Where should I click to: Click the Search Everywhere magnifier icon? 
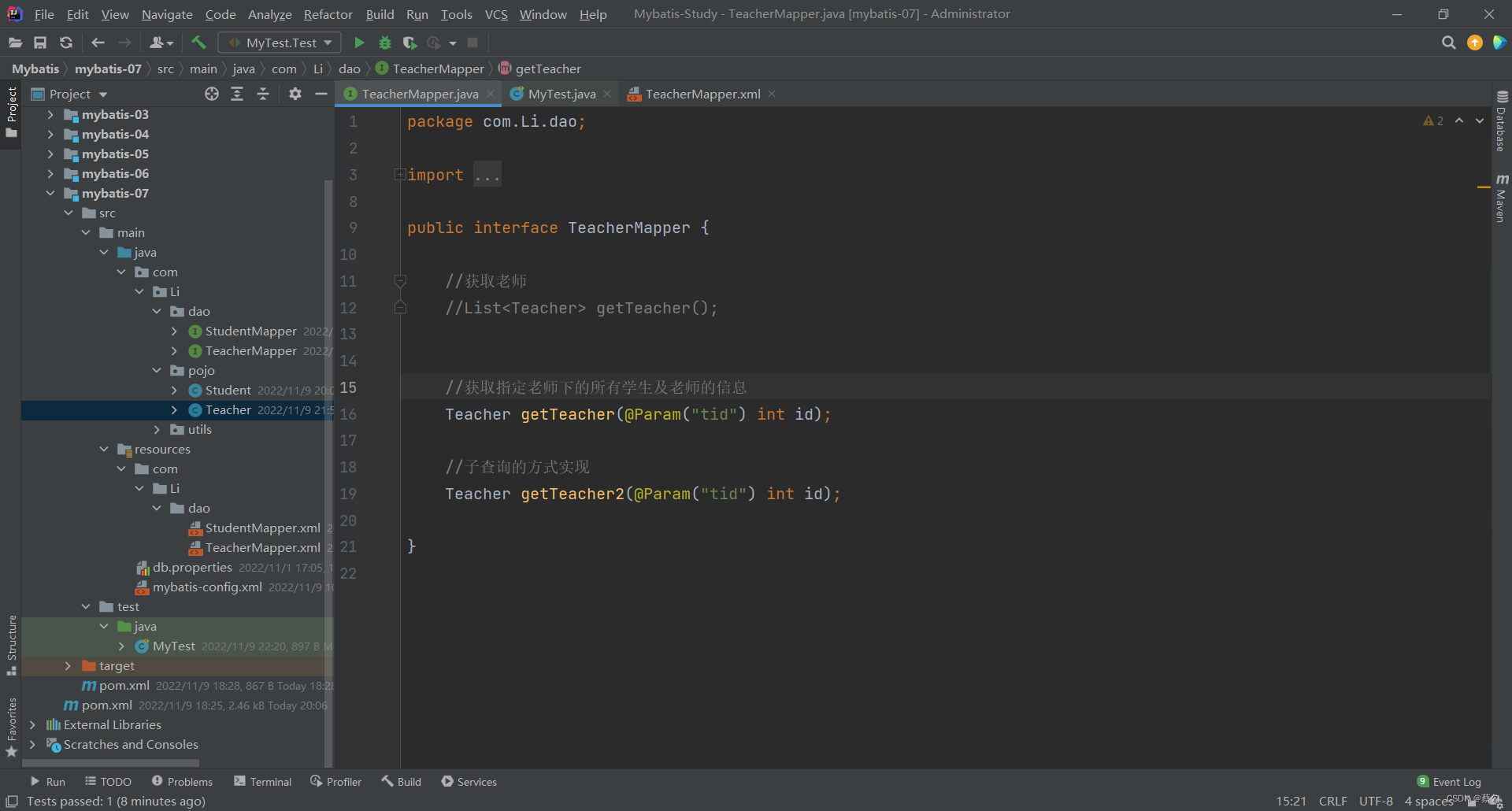(x=1448, y=43)
